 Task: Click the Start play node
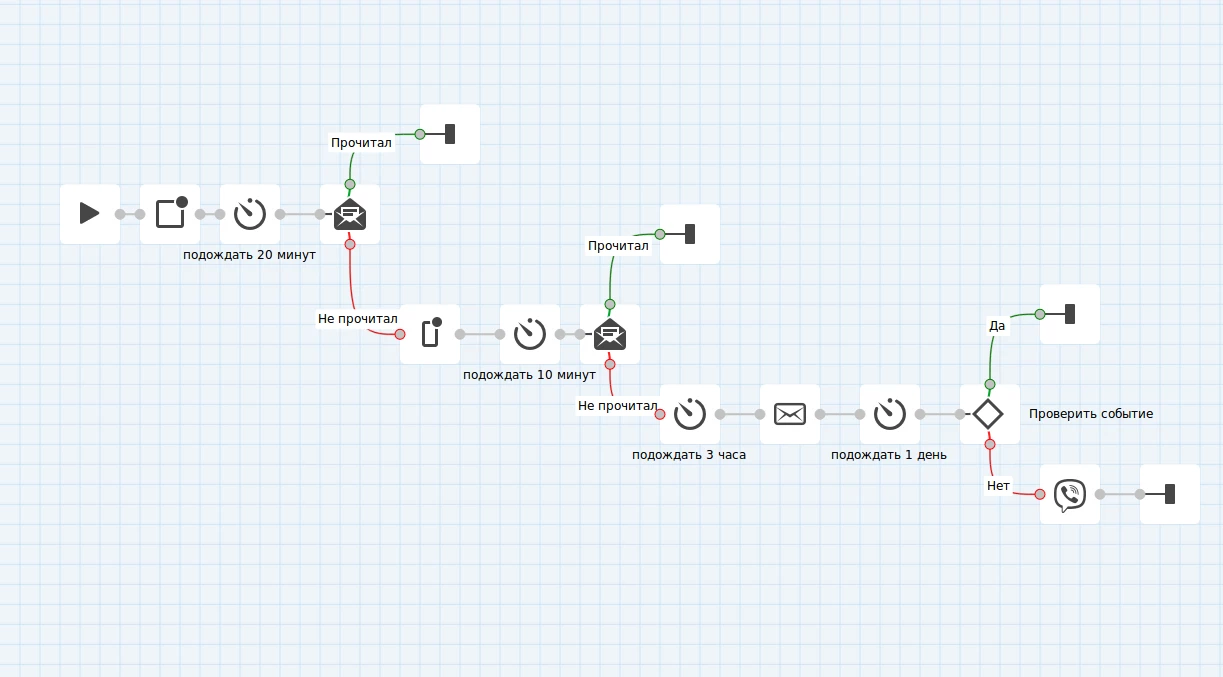pyautogui.click(x=90, y=213)
